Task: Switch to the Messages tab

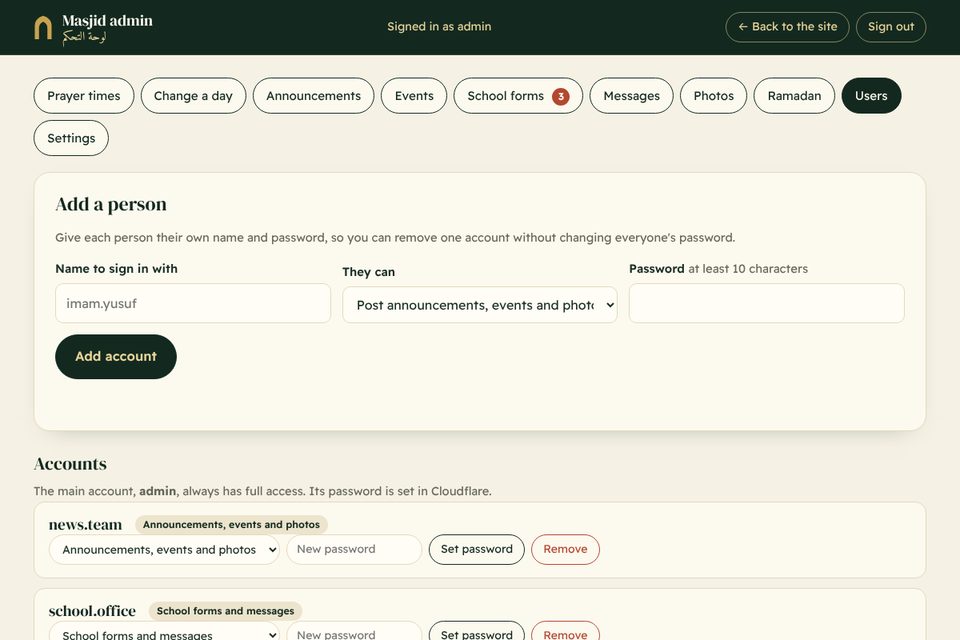Action: 631,96
